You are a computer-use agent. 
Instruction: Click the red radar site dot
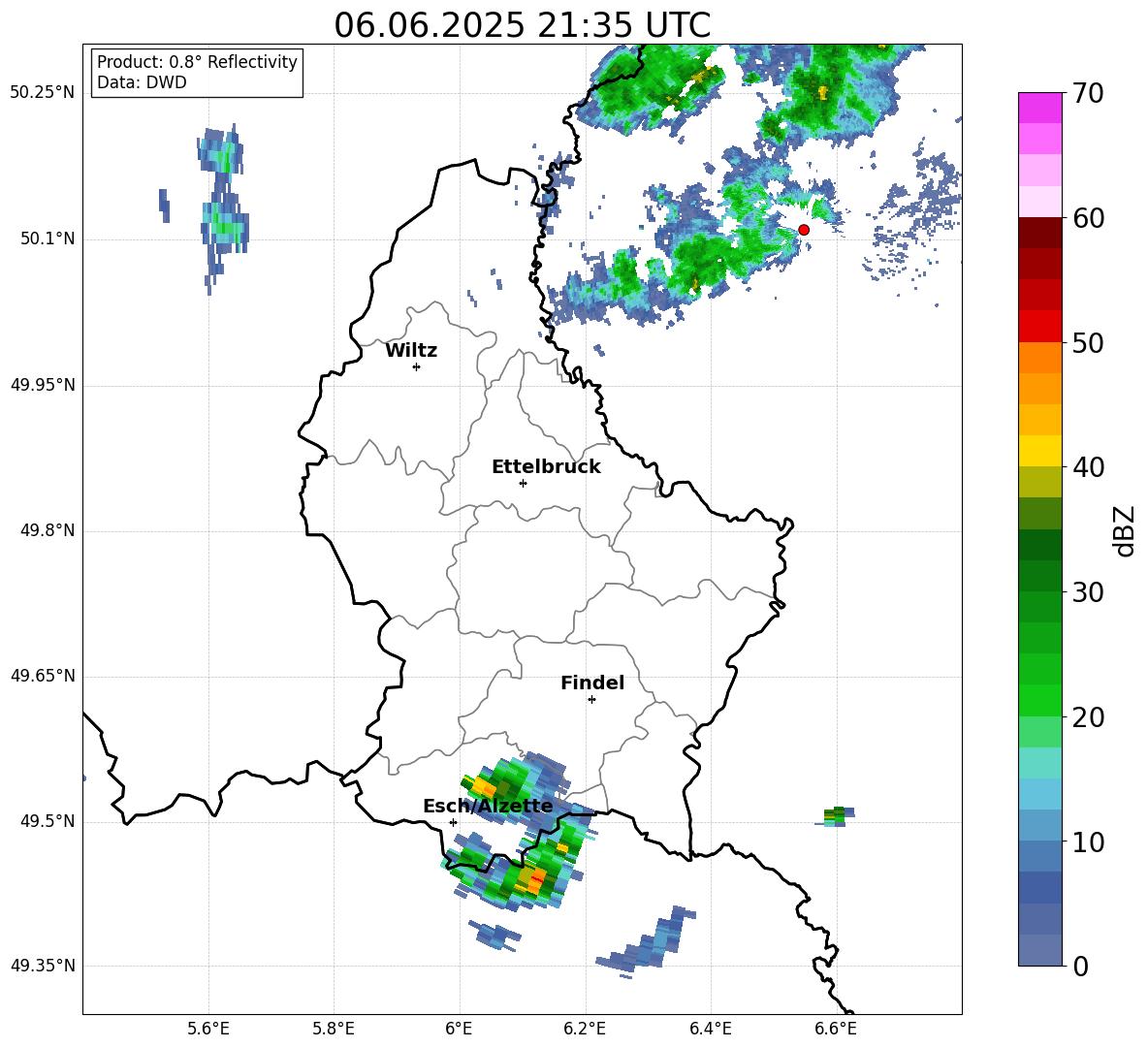[x=803, y=230]
